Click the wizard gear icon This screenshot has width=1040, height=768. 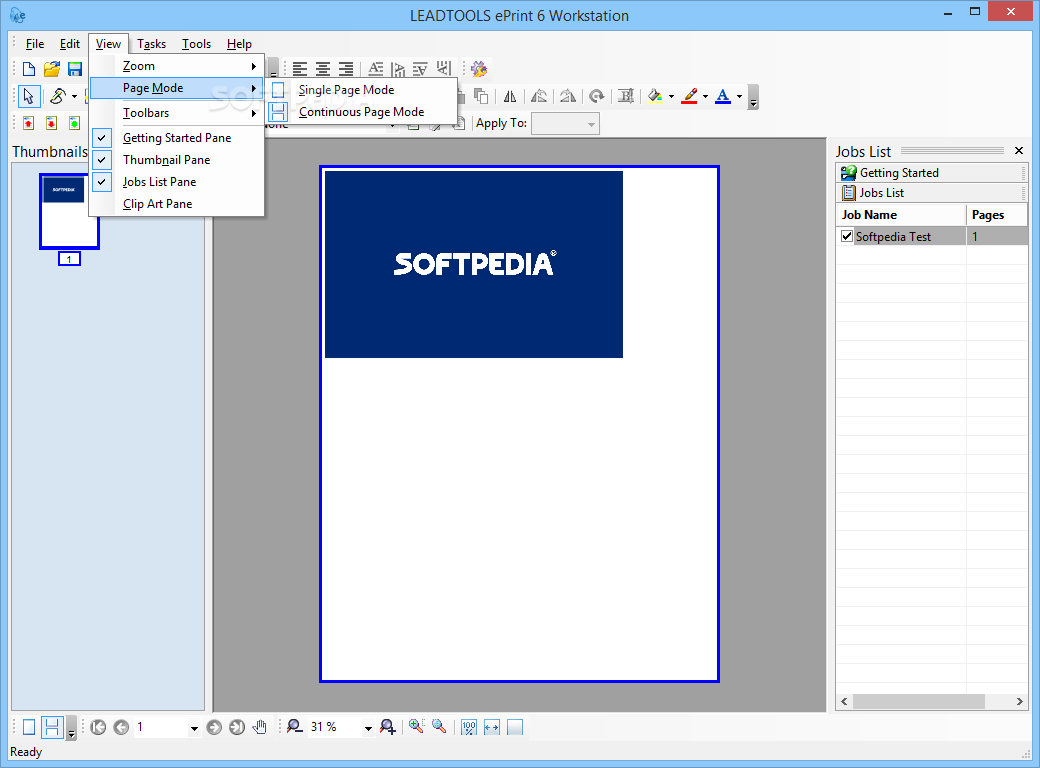coord(479,68)
